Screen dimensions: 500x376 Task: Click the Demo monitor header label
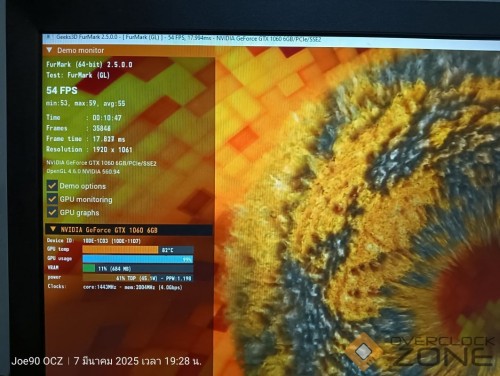pyautogui.click(x=80, y=50)
